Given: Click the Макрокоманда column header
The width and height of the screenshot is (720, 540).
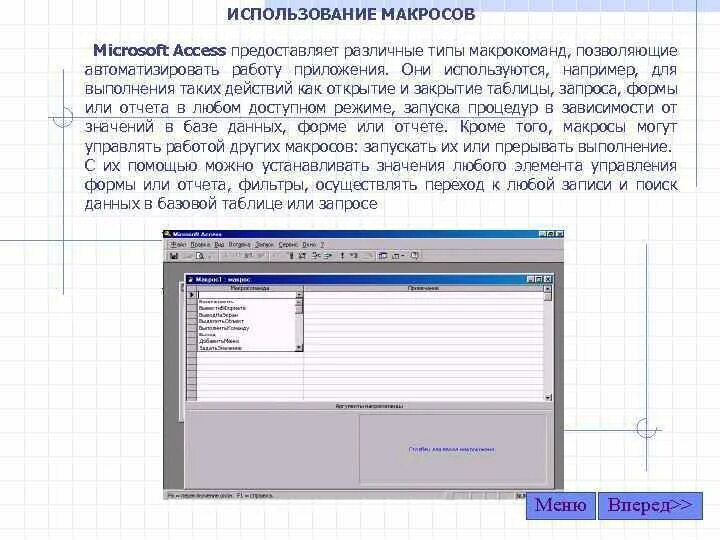Looking at the screenshot, I should (250, 288).
